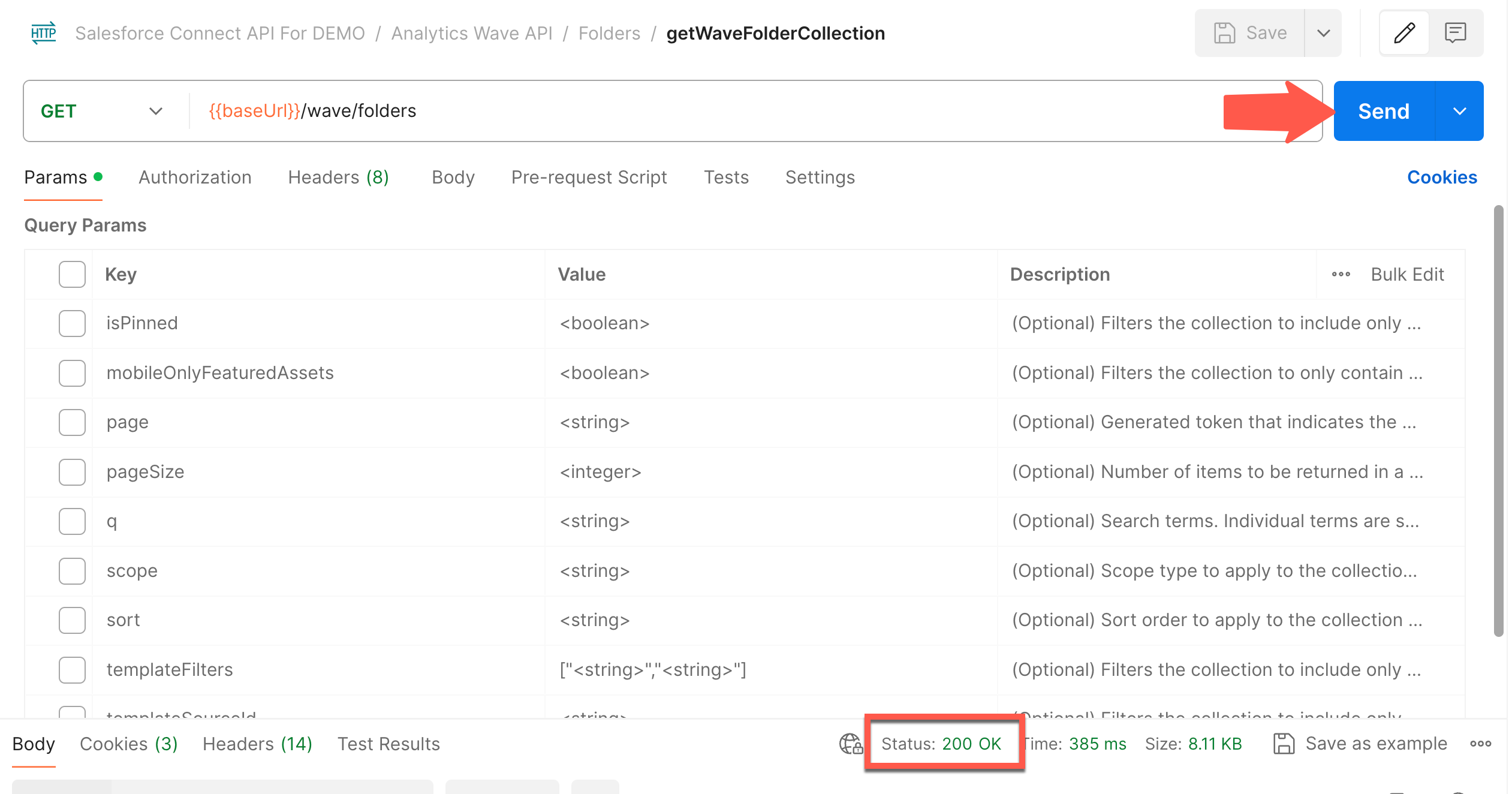The height and width of the screenshot is (794, 1512).
Task: Enable the q parameter checkbox
Action: pos(72,521)
